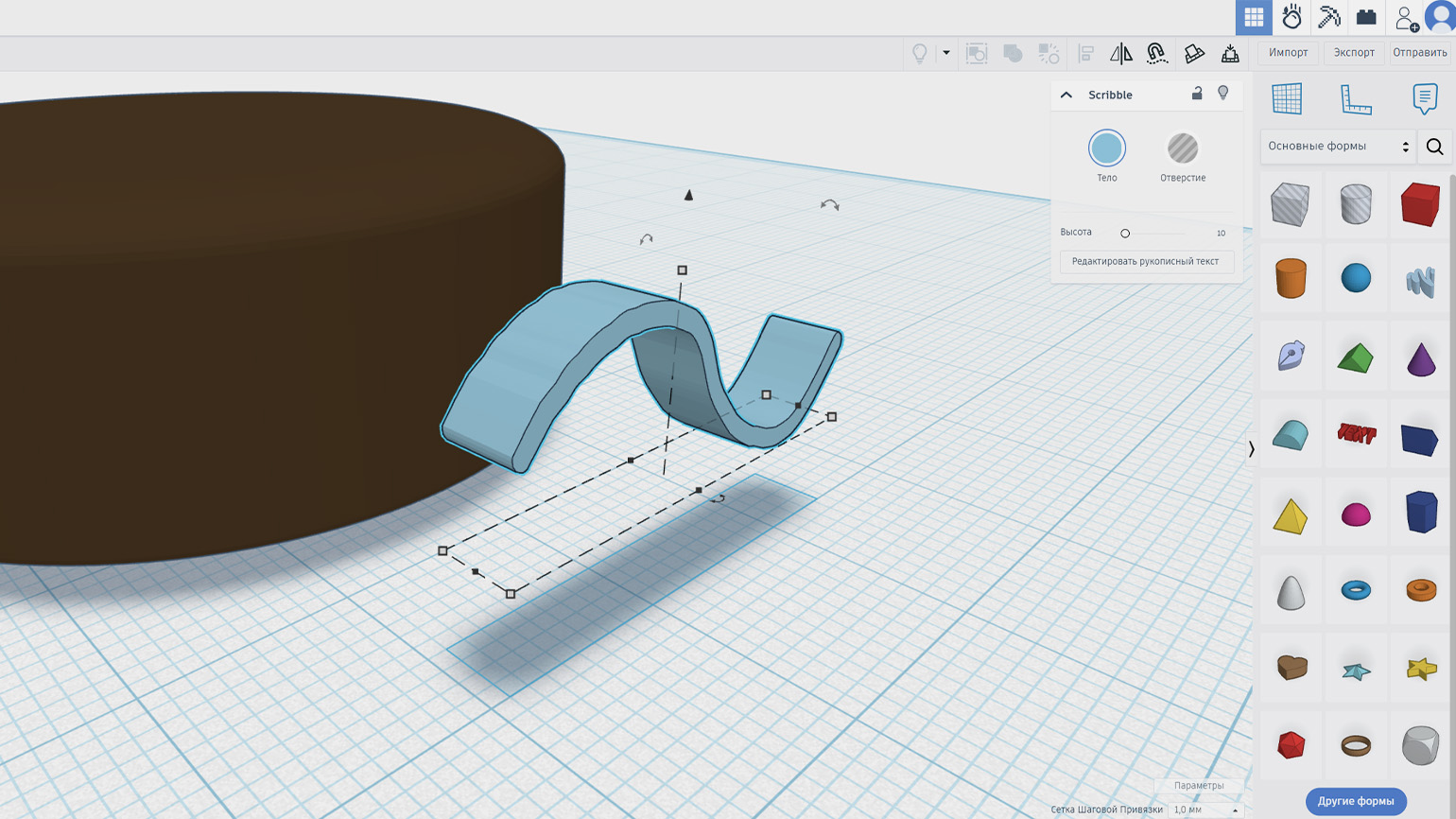Click the Высота height slider handle
The image size is (1456, 819).
point(1125,234)
